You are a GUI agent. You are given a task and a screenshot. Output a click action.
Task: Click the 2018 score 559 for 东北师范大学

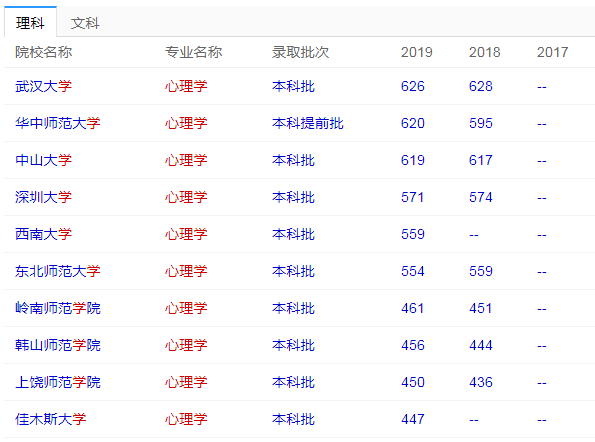point(481,271)
